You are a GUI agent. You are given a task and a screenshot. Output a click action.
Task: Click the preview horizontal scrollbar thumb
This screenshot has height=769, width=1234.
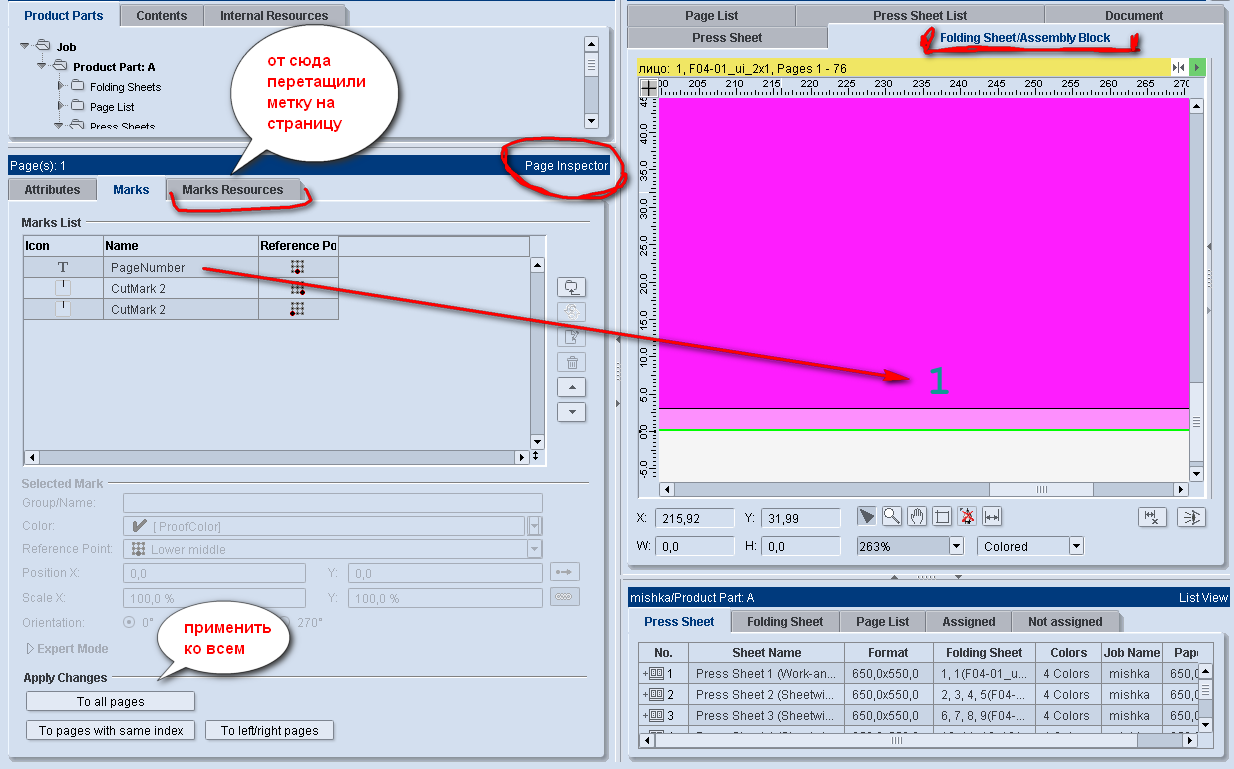point(1041,489)
